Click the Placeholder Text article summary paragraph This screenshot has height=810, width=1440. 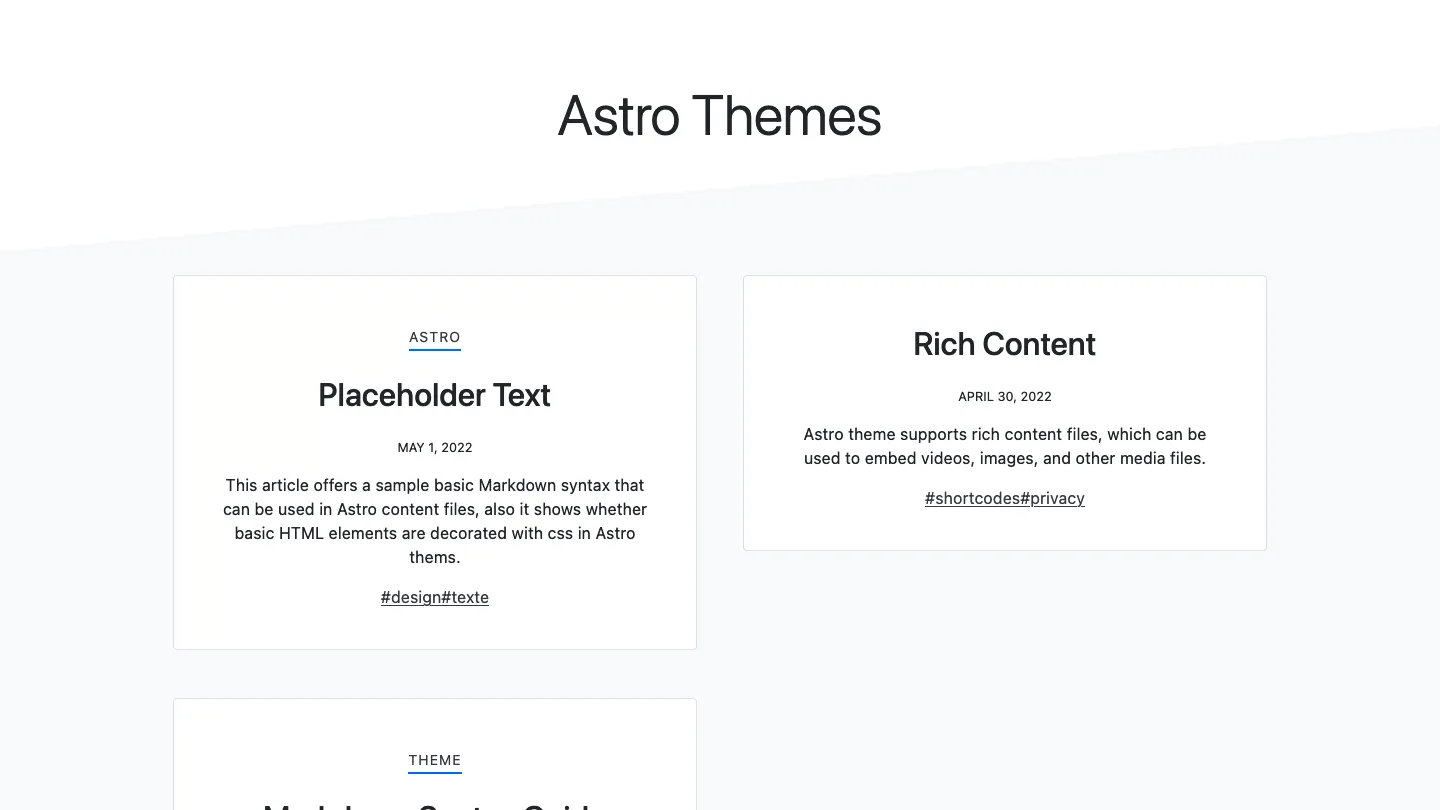point(435,521)
